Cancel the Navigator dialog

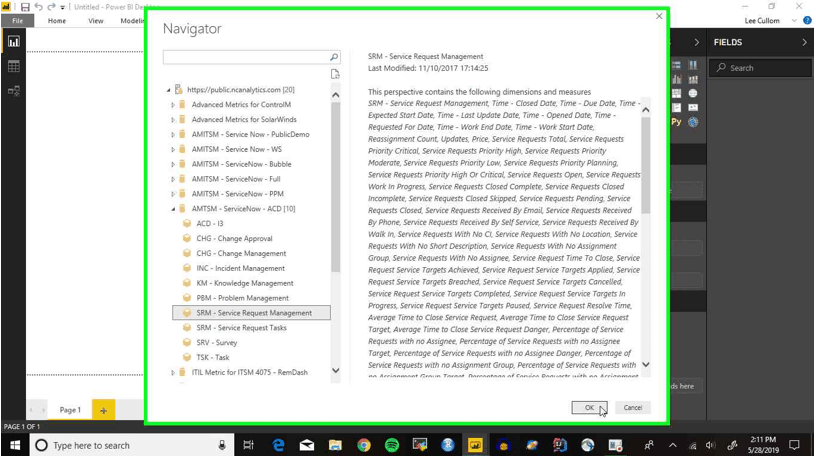click(633, 408)
